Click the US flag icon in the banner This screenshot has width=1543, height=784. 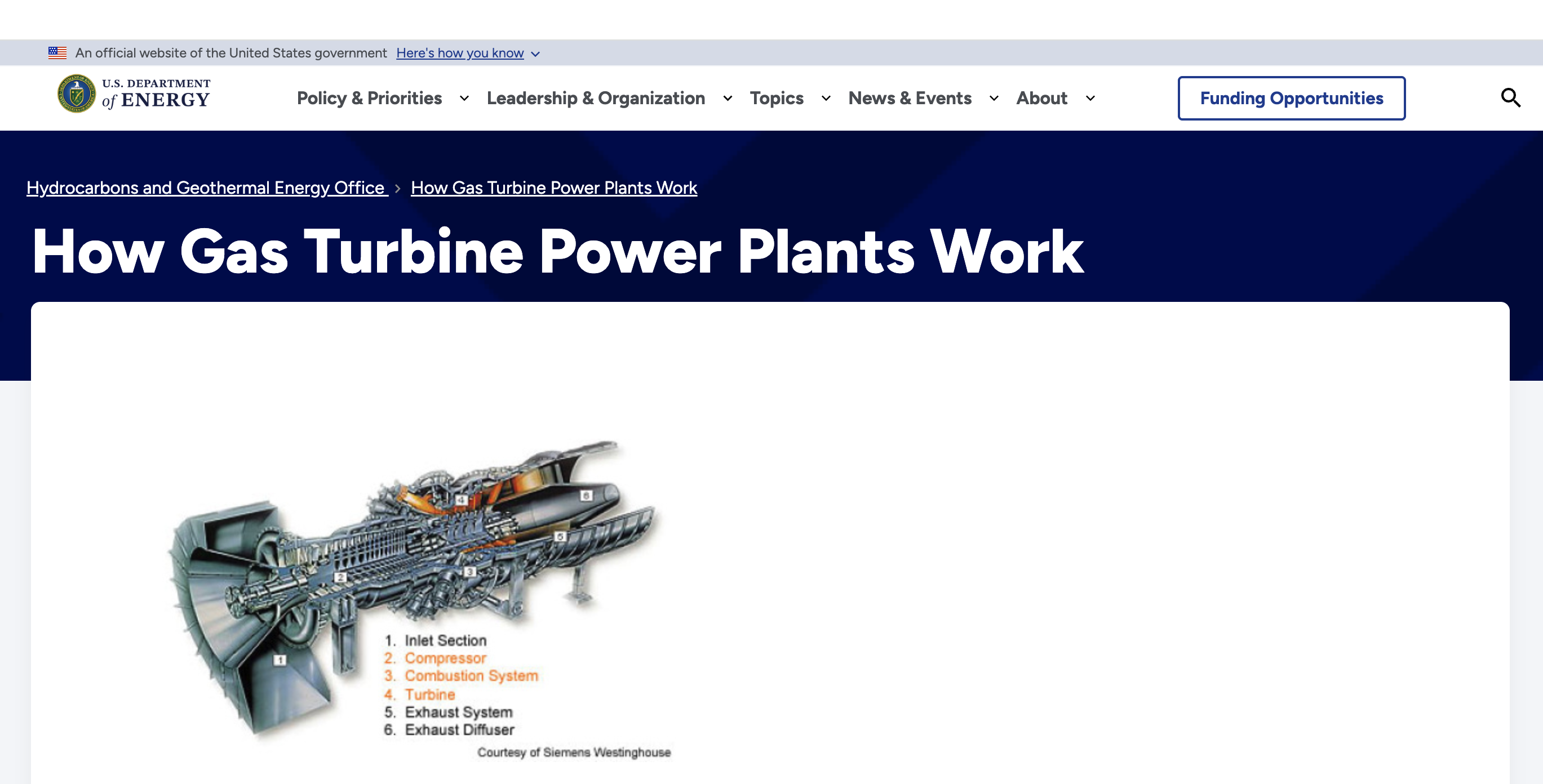coord(57,53)
